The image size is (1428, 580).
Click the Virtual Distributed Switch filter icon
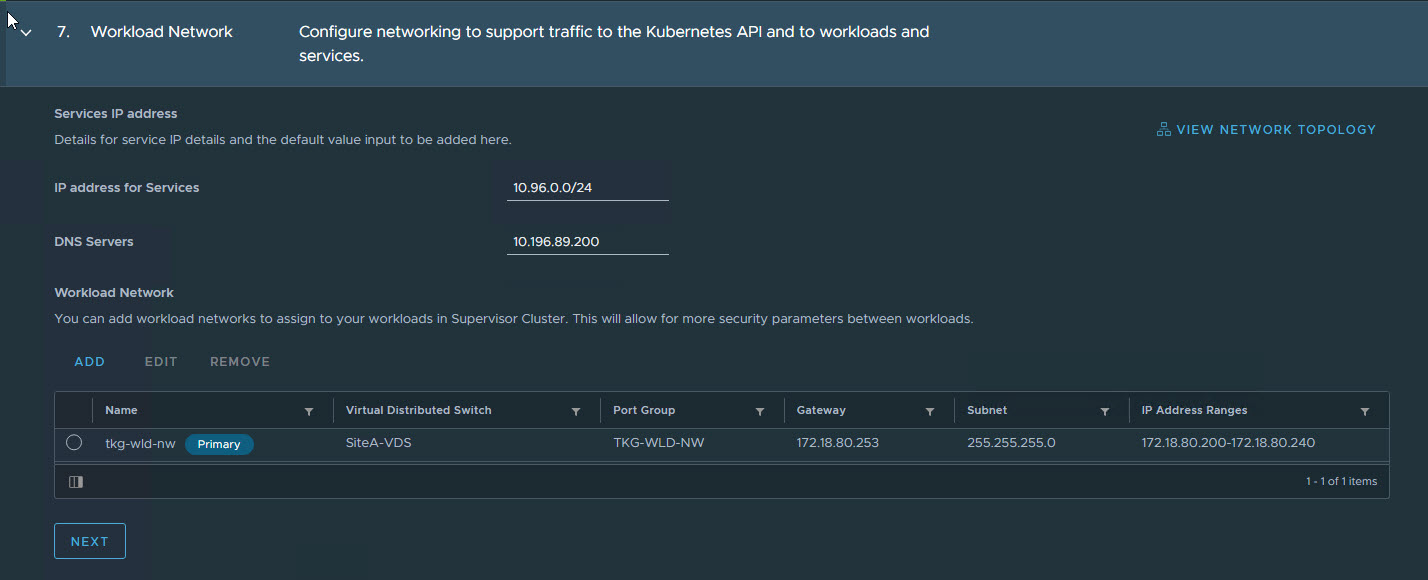tap(576, 411)
